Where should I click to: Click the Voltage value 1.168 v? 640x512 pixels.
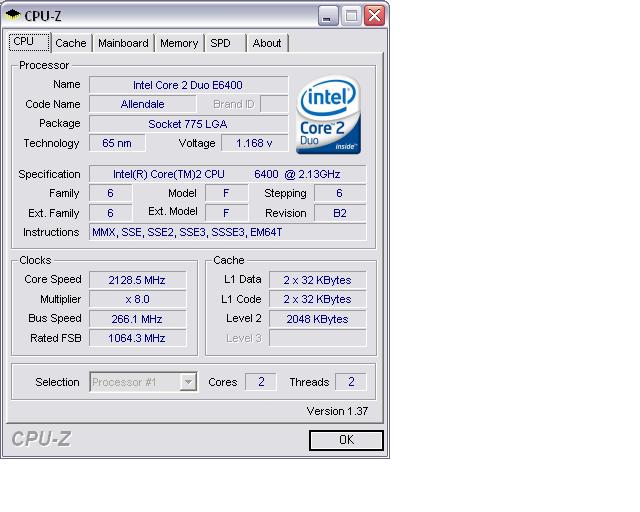[x=254, y=143]
